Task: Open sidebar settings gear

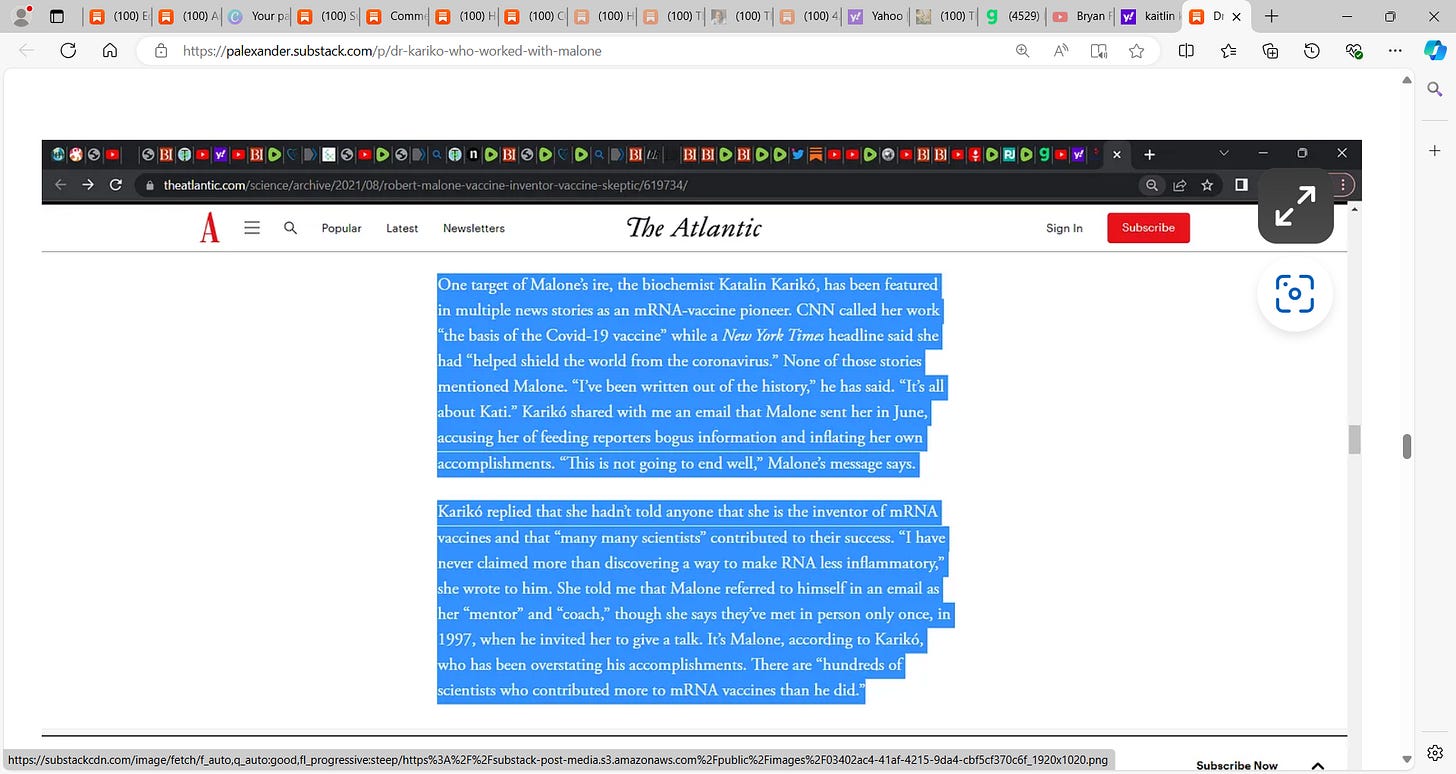Action: coord(1435,752)
